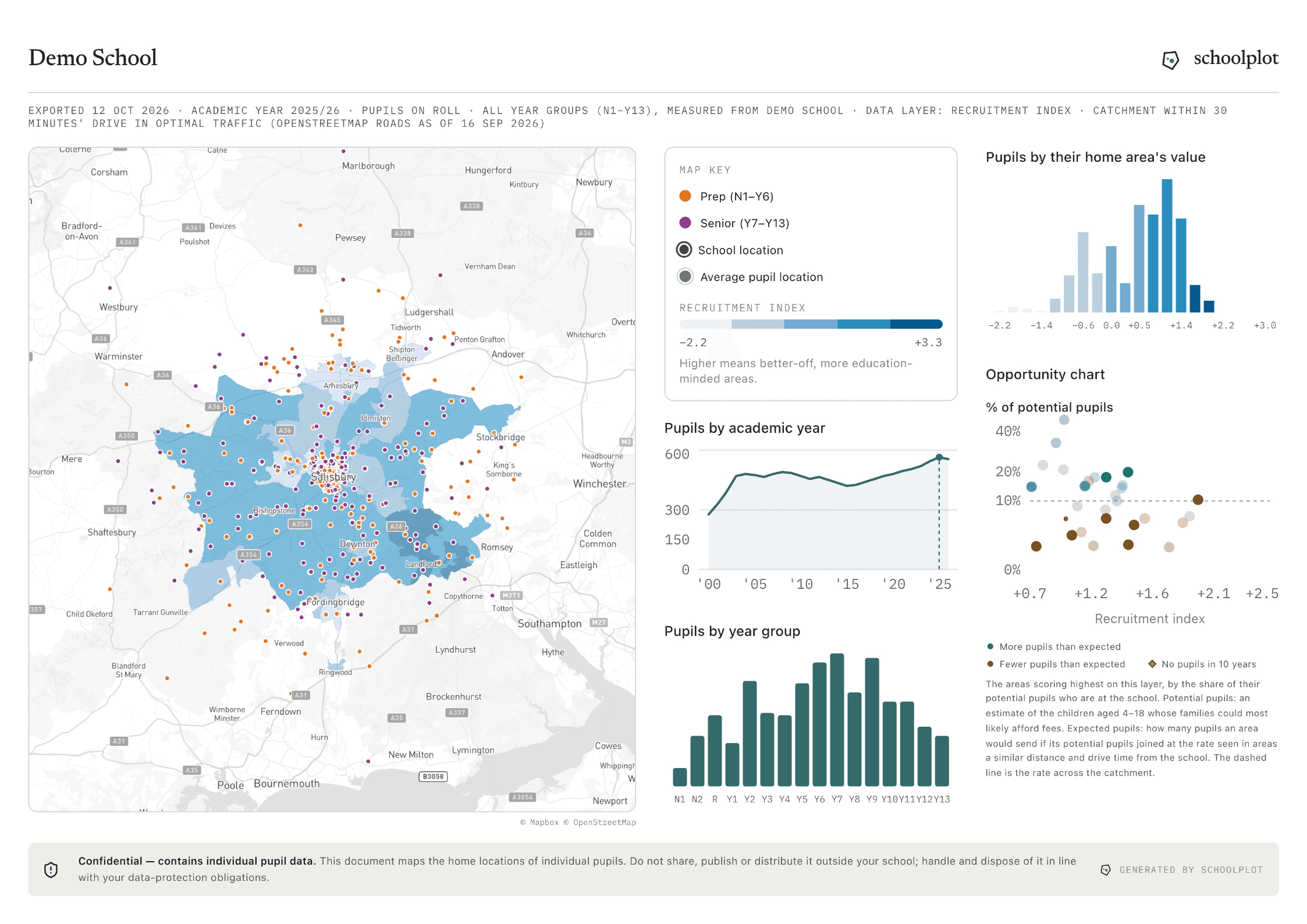Click the Winchester label on the map
The height and width of the screenshot is (924, 1307).
pyautogui.click(x=599, y=484)
